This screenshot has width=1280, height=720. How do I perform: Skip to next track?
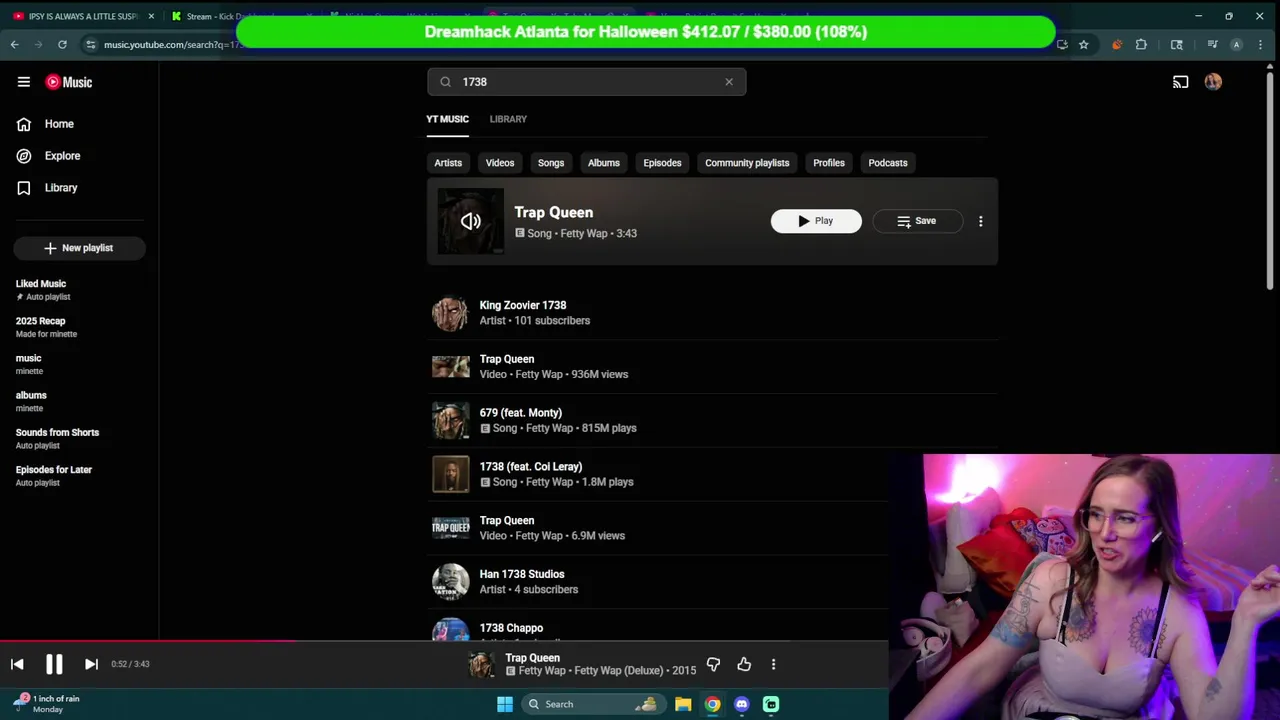[91, 664]
